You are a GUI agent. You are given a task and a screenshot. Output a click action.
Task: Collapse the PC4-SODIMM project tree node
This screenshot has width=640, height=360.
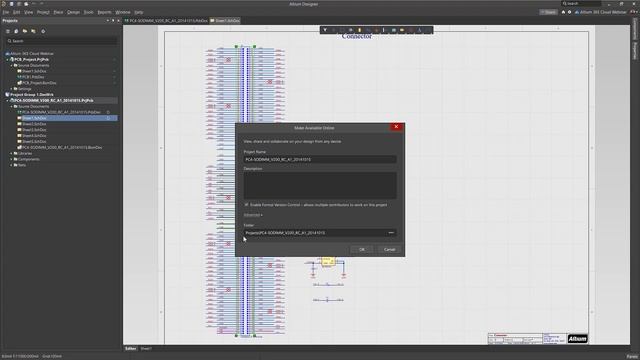point(7,100)
